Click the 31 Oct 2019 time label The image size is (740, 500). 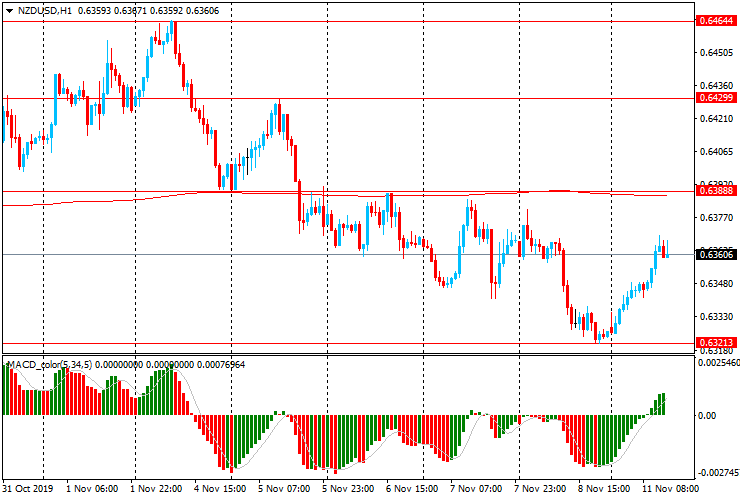tap(28, 488)
